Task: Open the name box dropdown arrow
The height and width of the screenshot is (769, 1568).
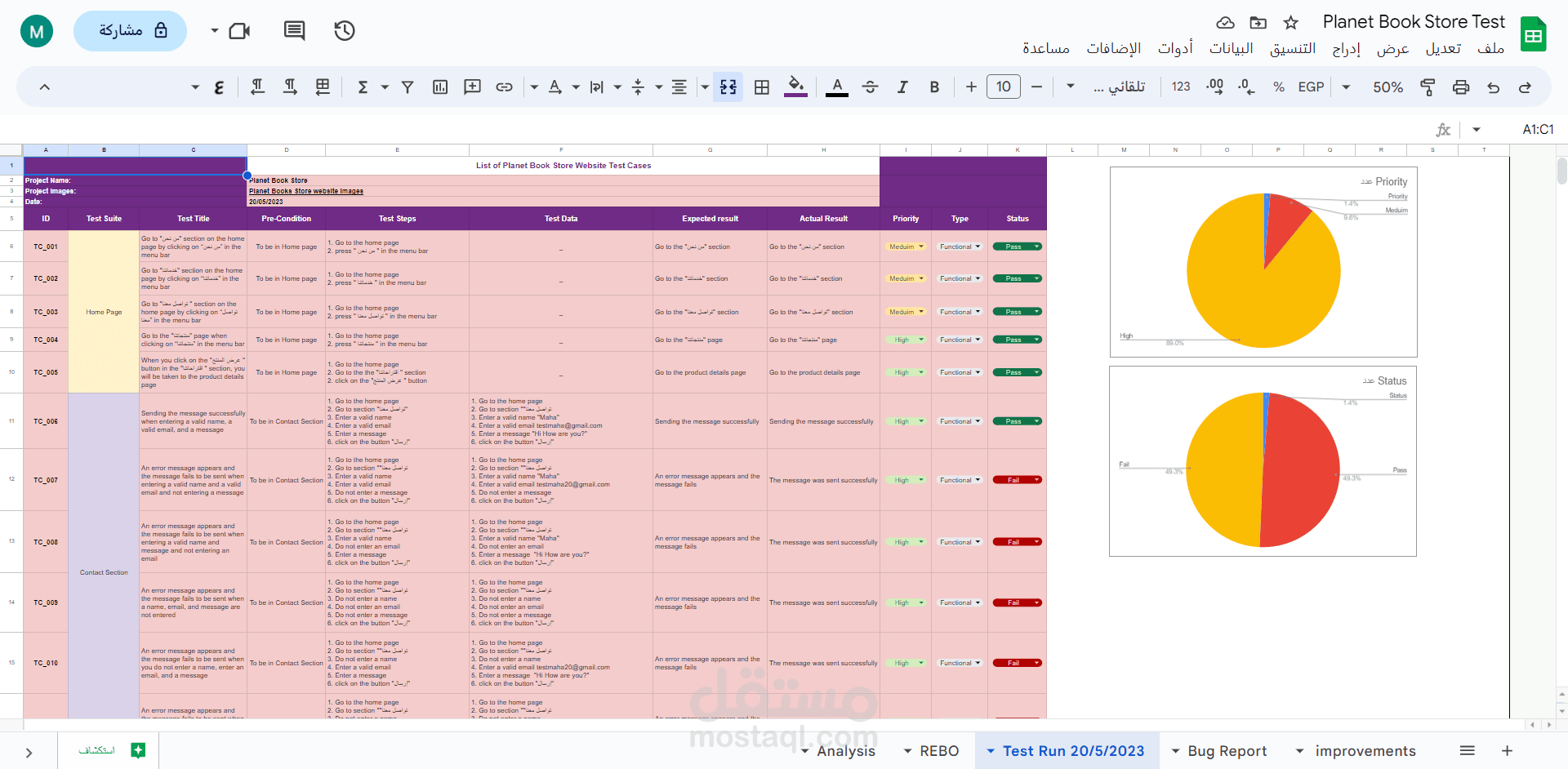Action: [x=1476, y=130]
